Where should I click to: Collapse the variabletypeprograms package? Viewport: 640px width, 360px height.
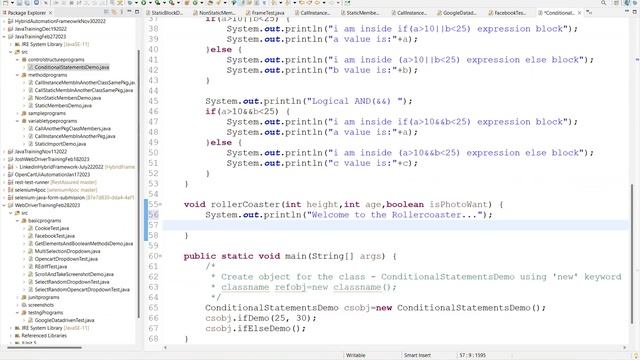(18, 121)
